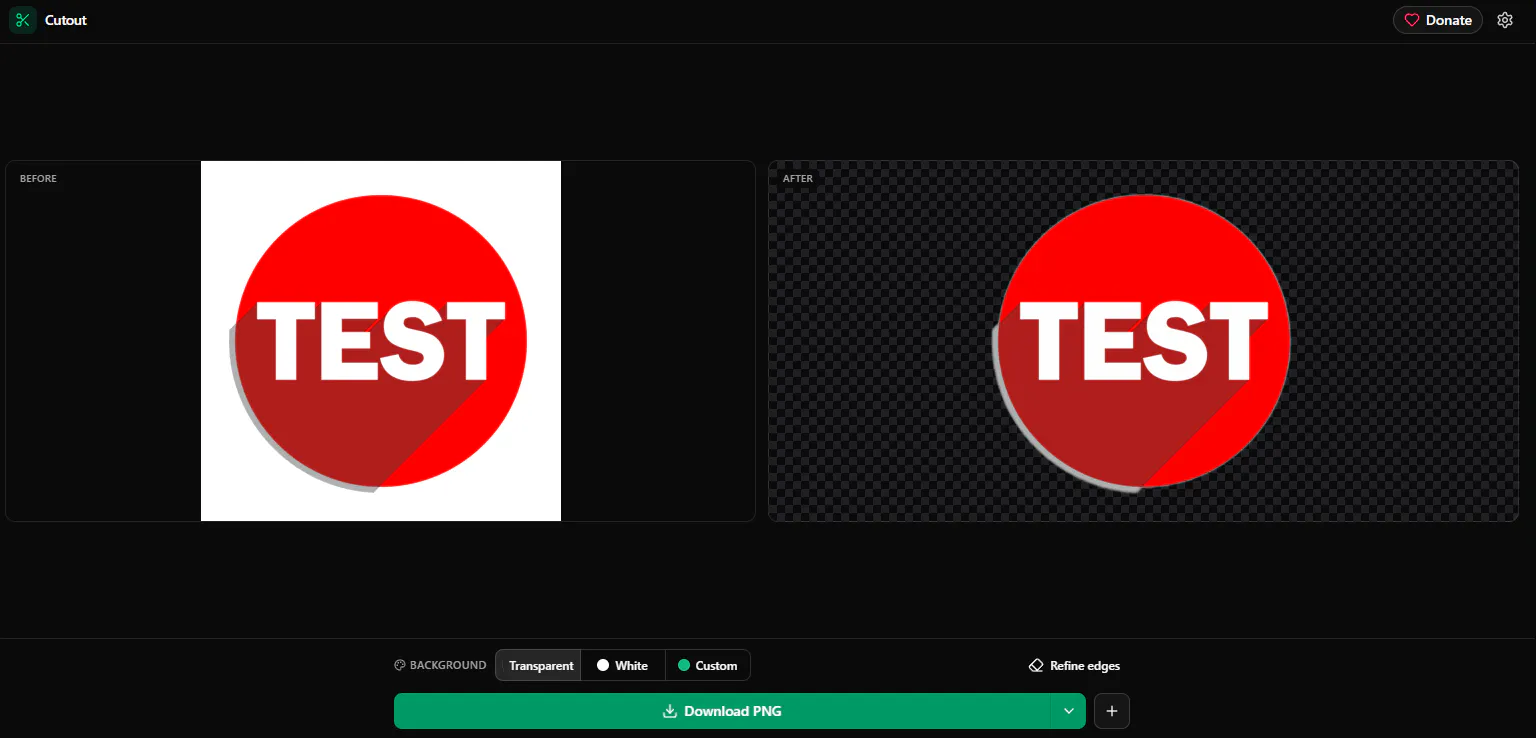This screenshot has height=738, width=1536.
Task: Open the Refine edges tool
Action: pyautogui.click(x=1074, y=665)
